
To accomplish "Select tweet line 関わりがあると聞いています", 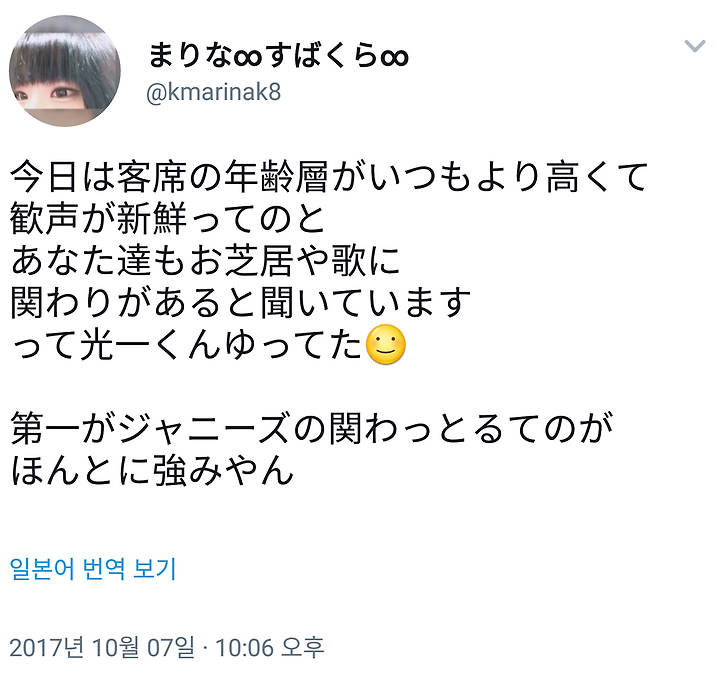I will tap(241, 302).
